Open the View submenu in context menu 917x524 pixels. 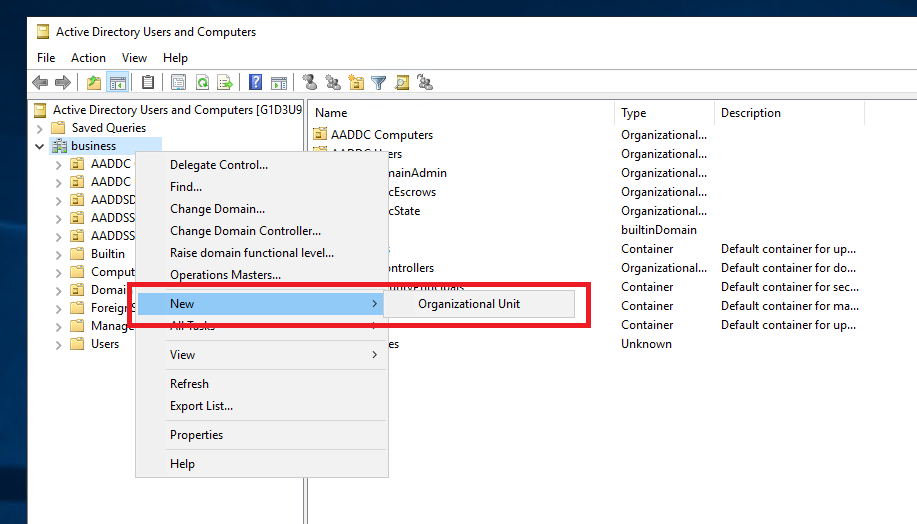262,355
